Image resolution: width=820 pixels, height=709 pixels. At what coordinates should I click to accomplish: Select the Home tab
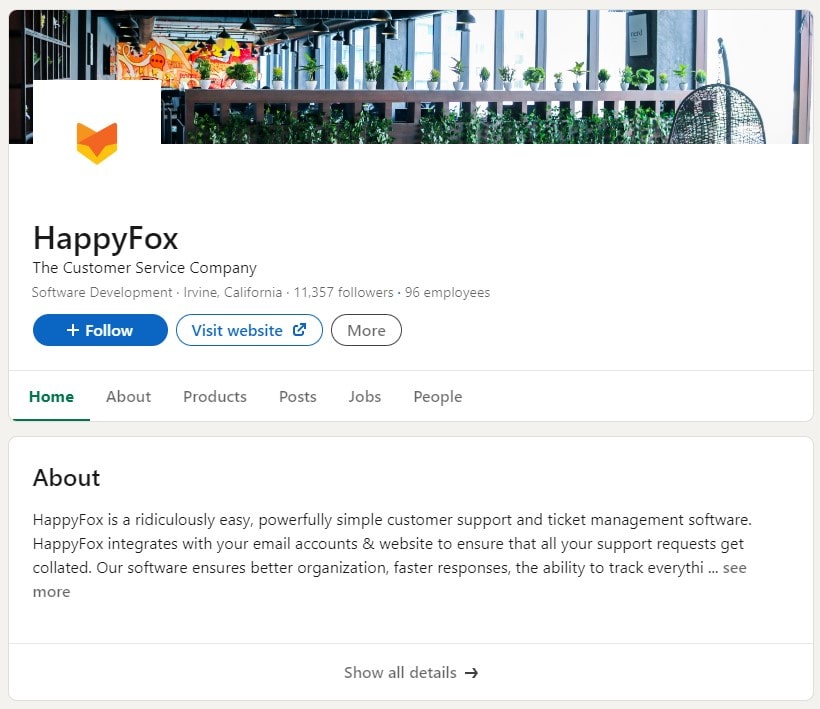pos(51,396)
